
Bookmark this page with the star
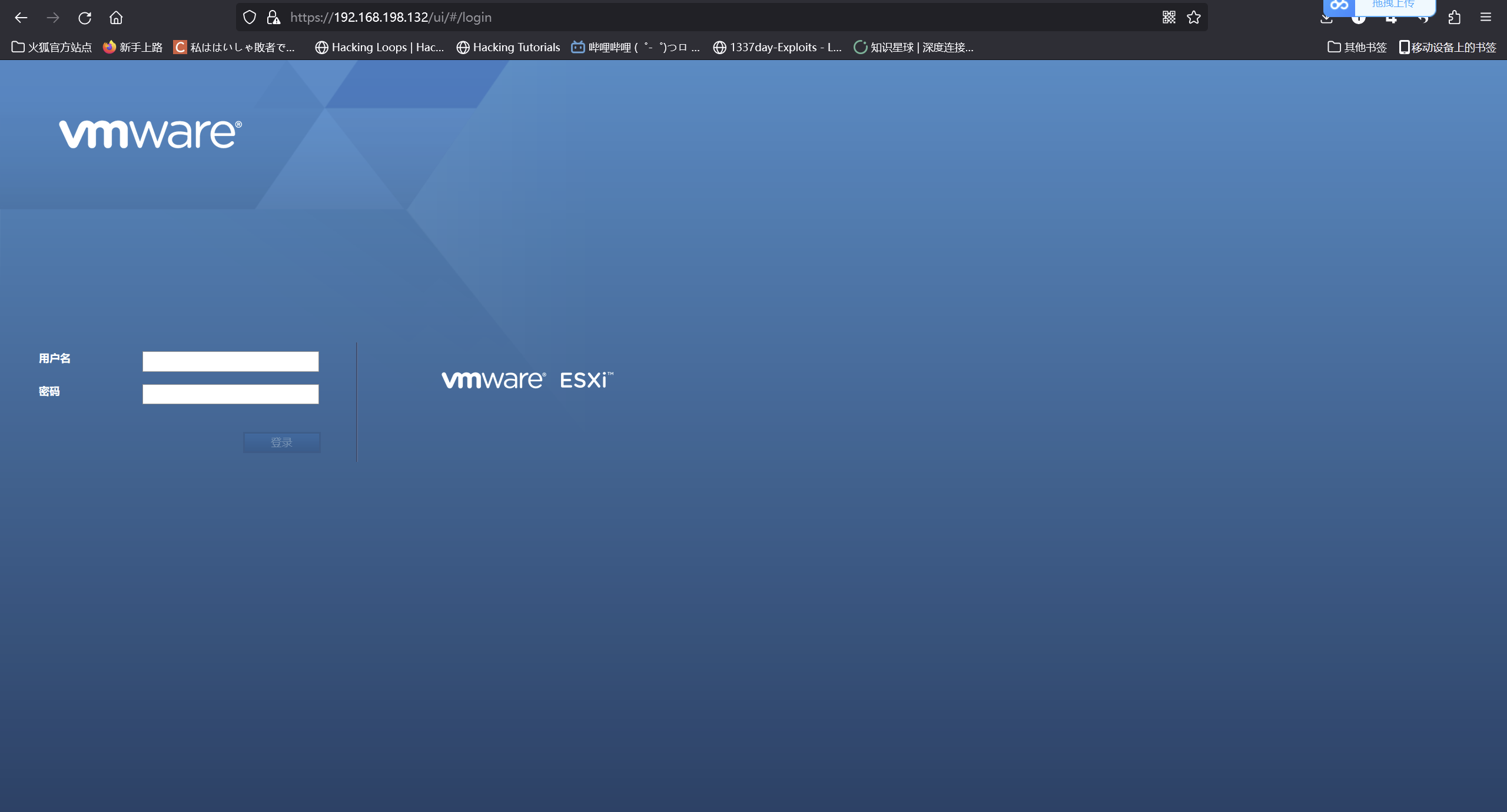click(x=1194, y=18)
